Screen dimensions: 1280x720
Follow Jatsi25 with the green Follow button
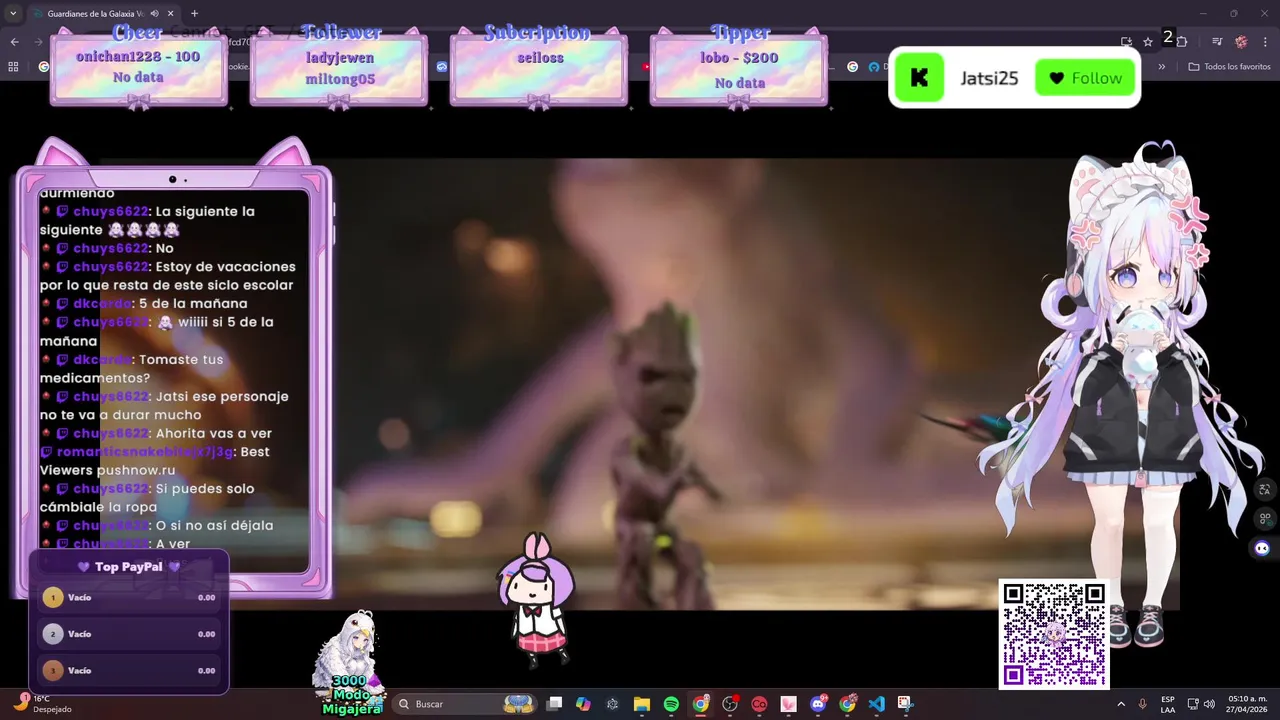[1085, 78]
